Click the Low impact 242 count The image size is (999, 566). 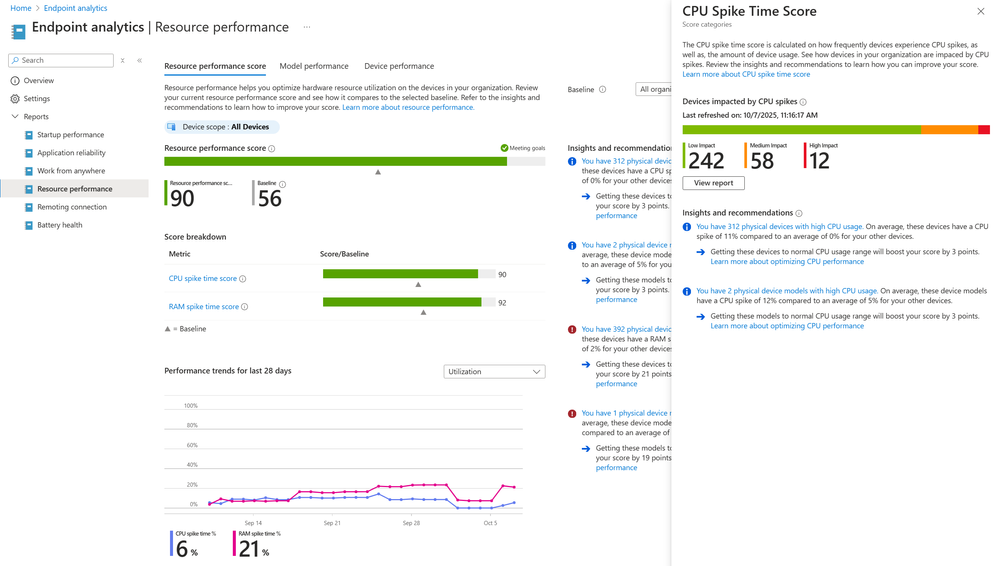(x=706, y=161)
